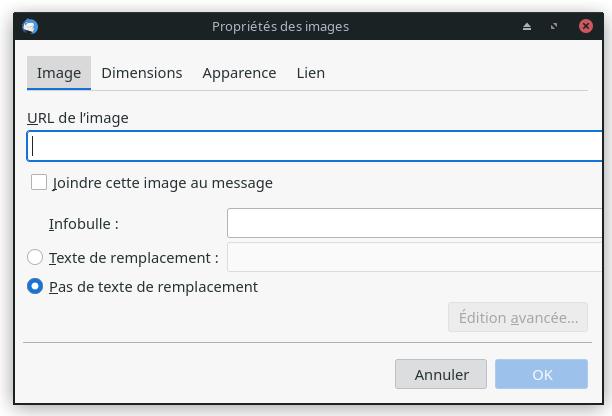Click the Propriétés des images window title
The width and height of the screenshot is (612, 416).
[x=280, y=27]
